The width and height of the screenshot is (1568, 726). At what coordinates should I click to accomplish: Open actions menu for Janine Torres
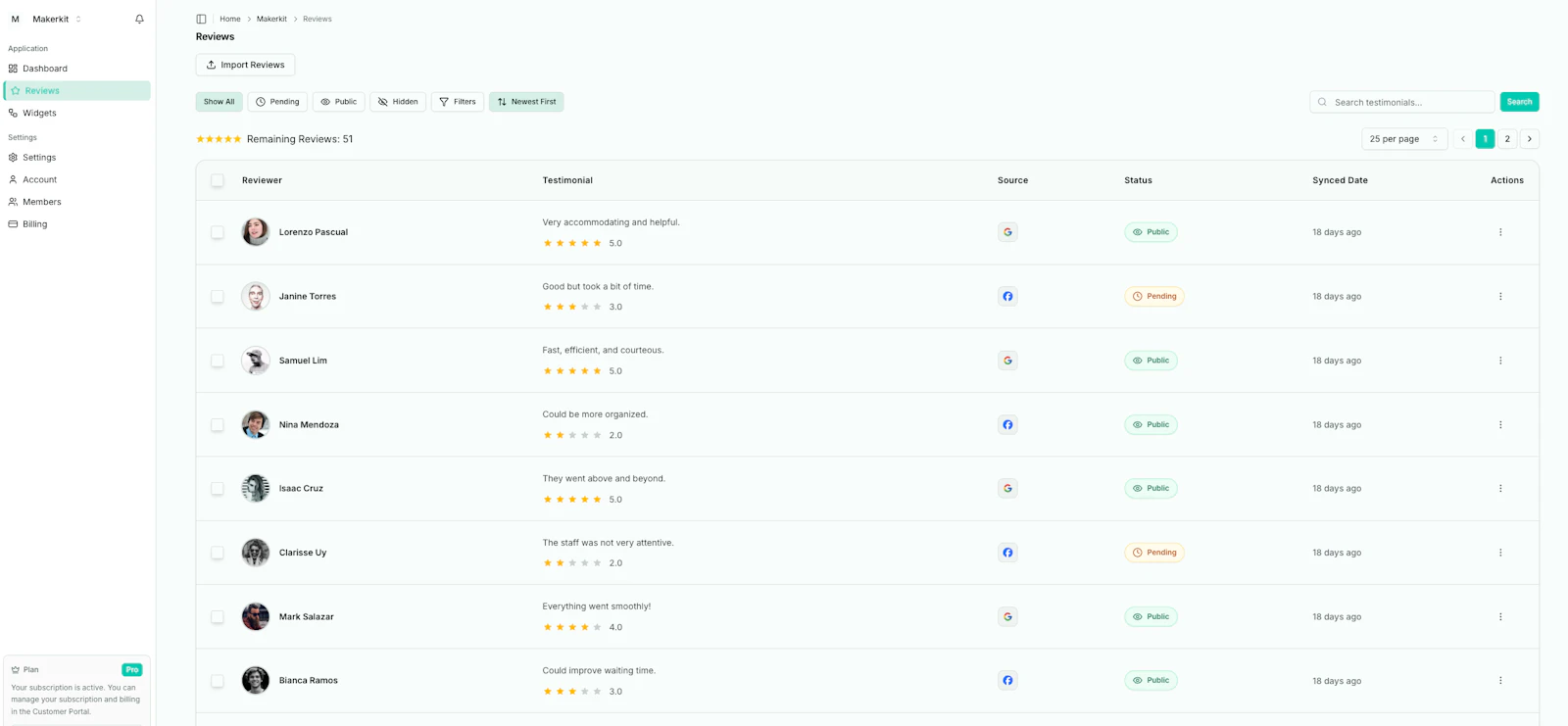coord(1500,296)
